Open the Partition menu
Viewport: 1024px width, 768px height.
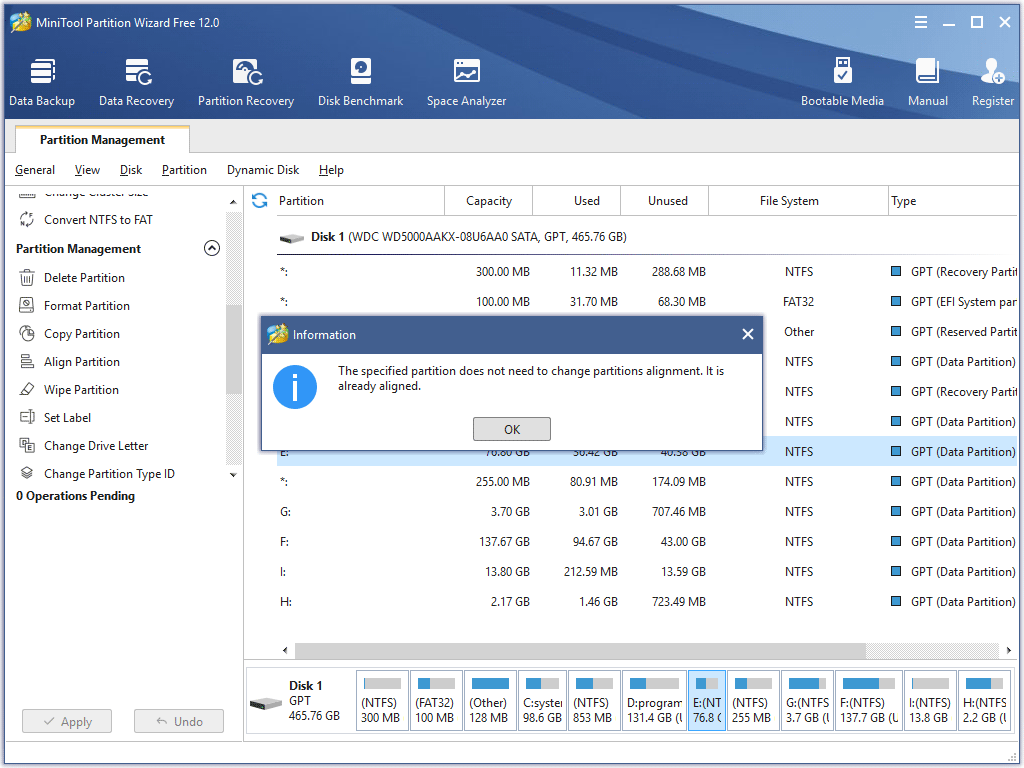coord(184,170)
